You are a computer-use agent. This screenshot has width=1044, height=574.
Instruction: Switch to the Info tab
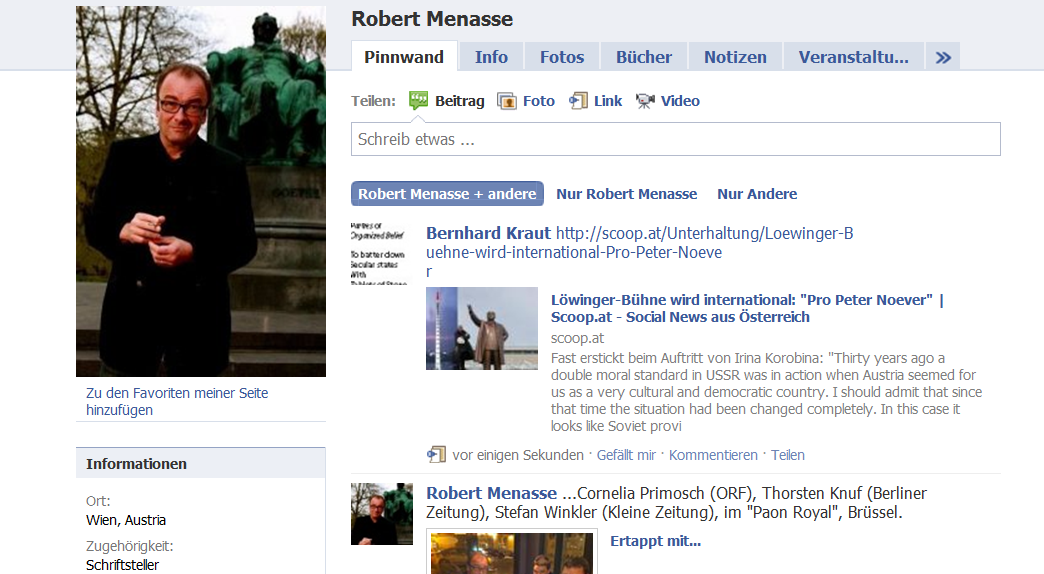click(491, 57)
